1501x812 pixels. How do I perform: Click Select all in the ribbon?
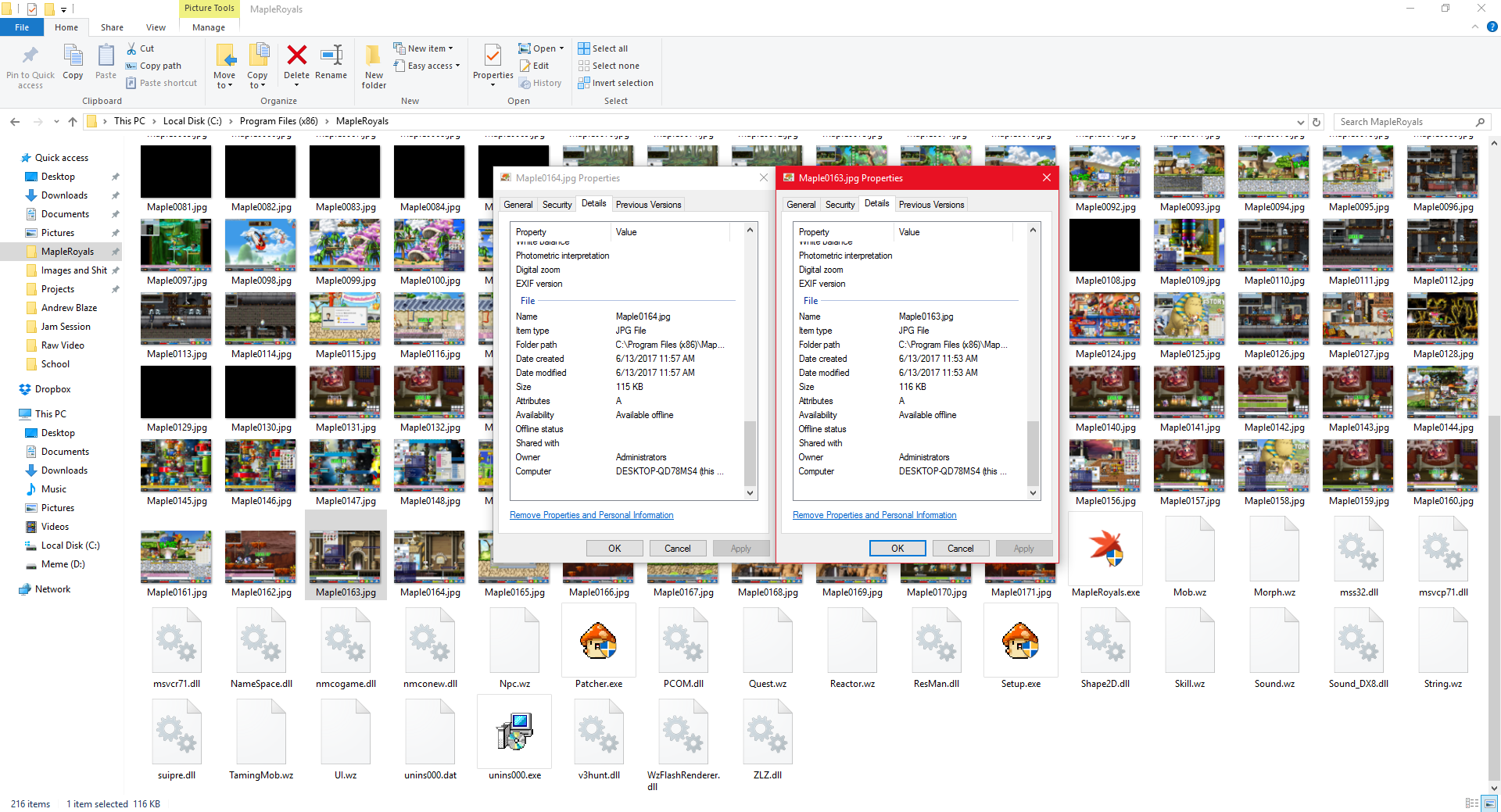[x=603, y=48]
